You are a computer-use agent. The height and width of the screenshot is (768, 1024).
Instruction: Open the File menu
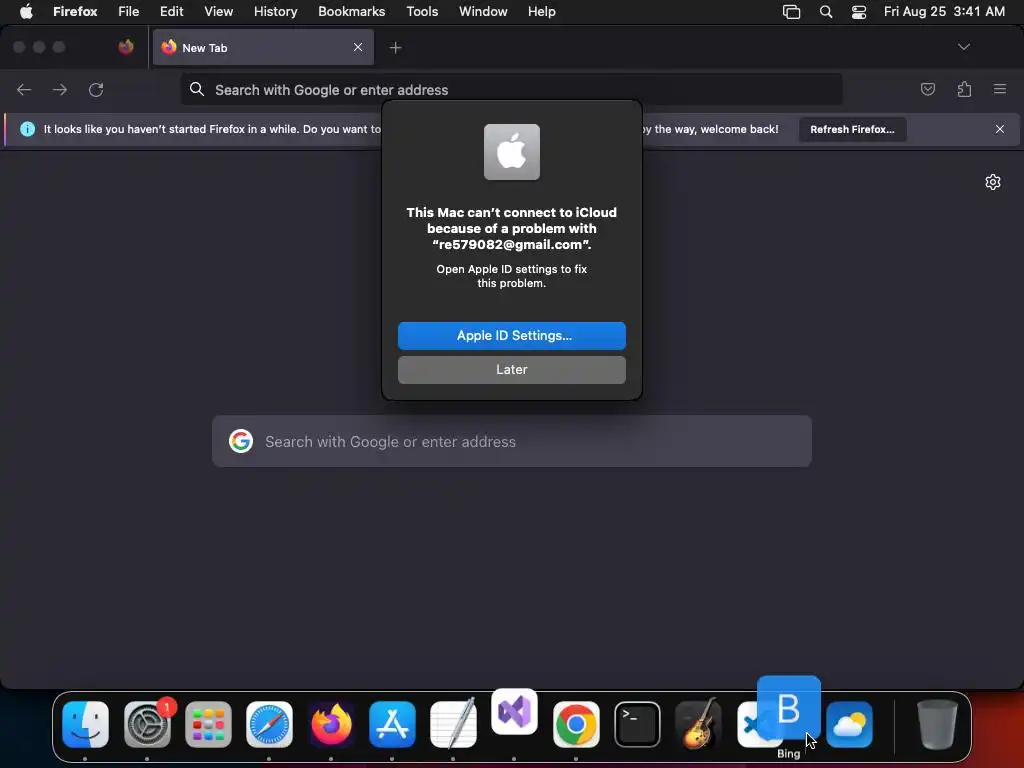pyautogui.click(x=129, y=12)
